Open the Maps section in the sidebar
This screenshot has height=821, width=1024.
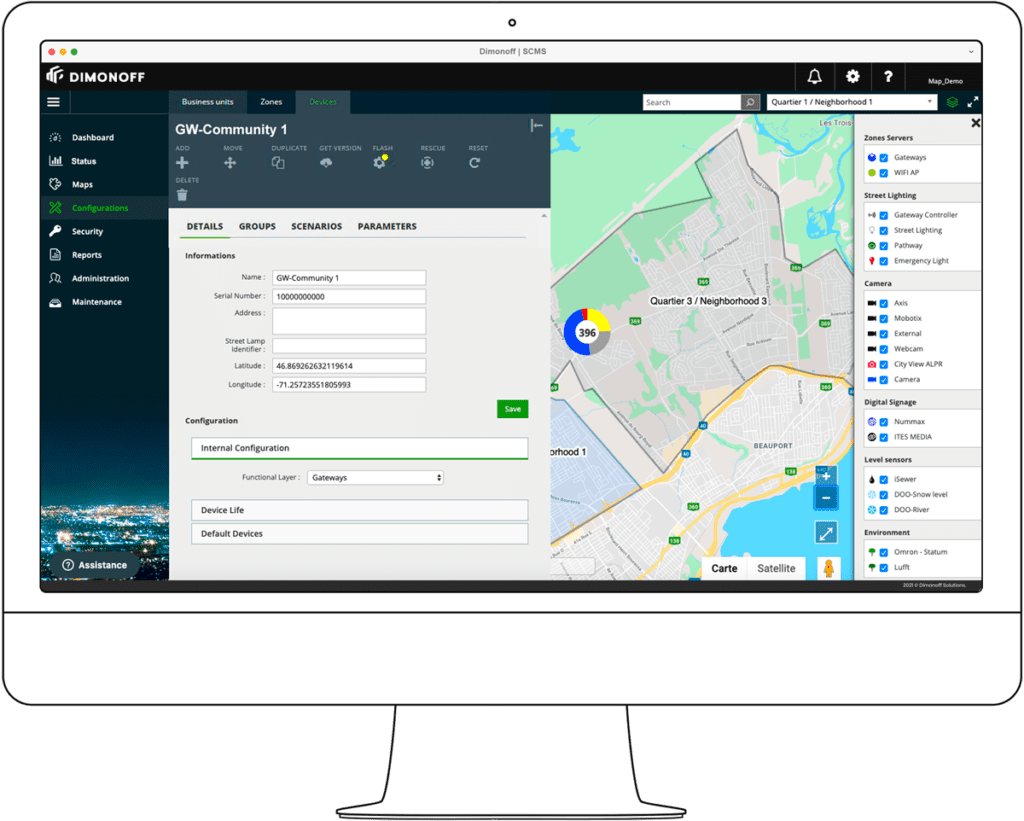85,184
